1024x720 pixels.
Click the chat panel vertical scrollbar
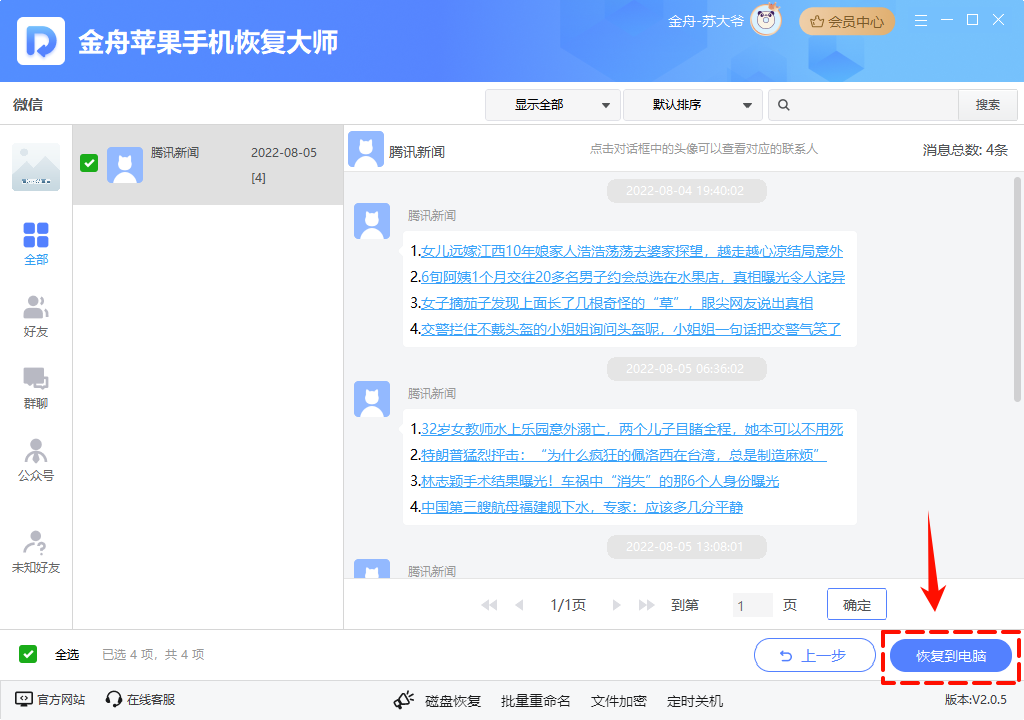point(1017,289)
